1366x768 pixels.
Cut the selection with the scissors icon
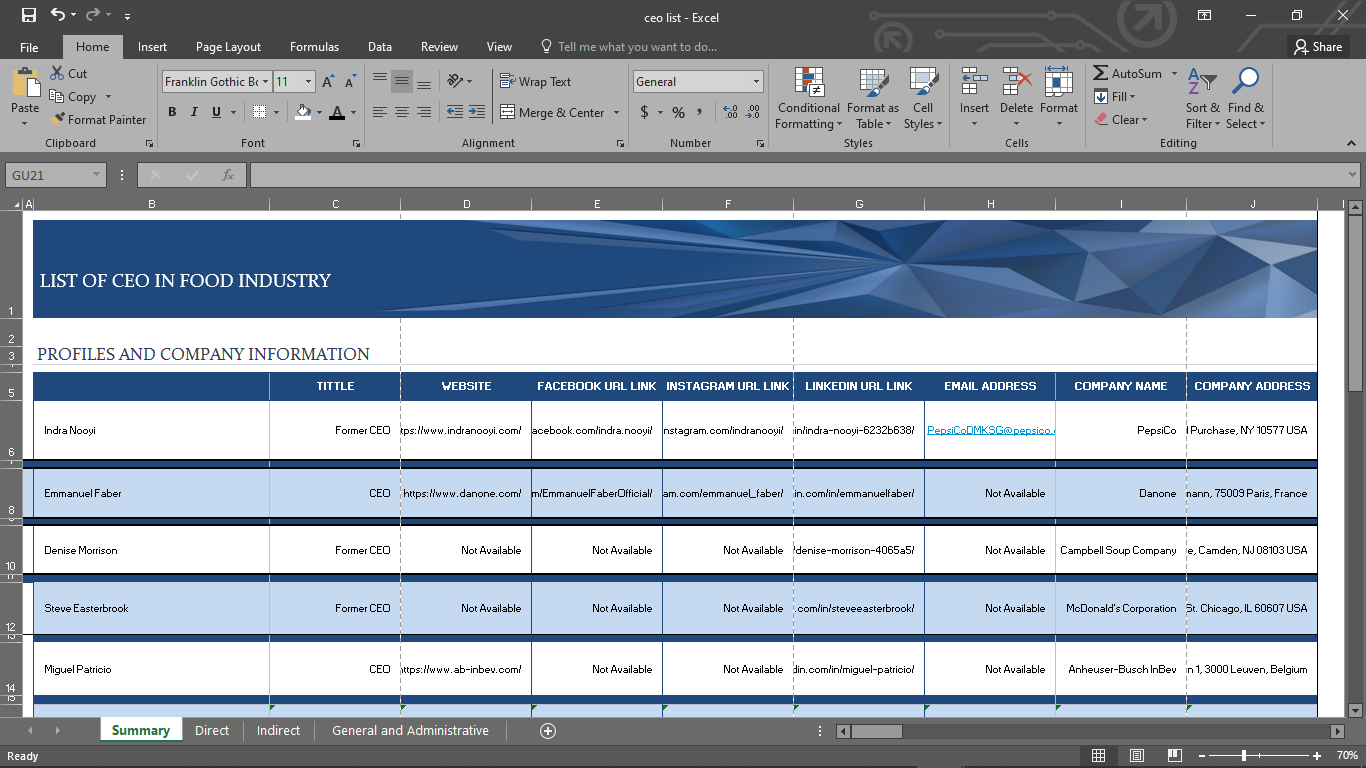[x=58, y=73]
